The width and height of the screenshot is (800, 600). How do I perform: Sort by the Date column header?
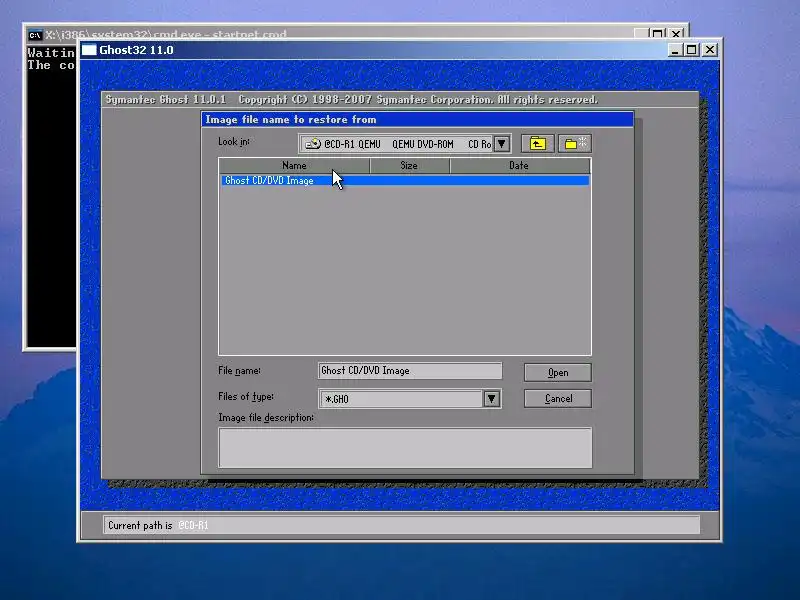pos(520,165)
